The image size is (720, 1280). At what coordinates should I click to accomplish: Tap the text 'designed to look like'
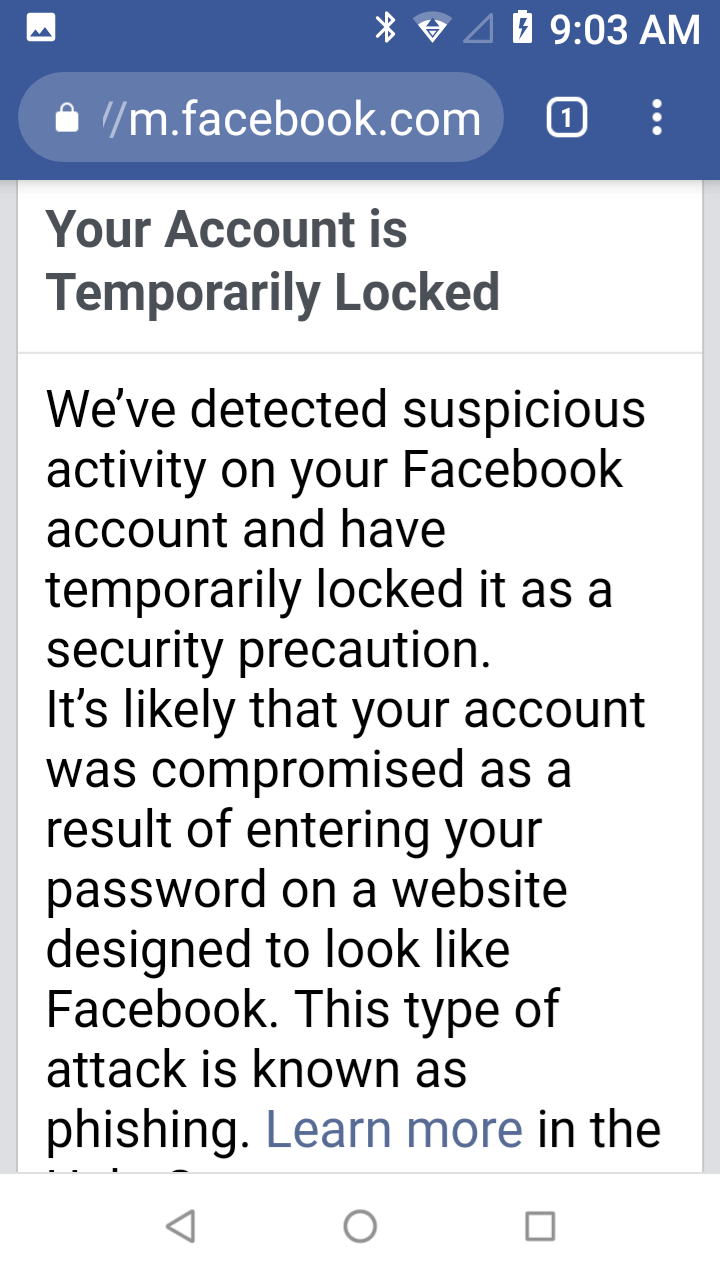point(278,950)
